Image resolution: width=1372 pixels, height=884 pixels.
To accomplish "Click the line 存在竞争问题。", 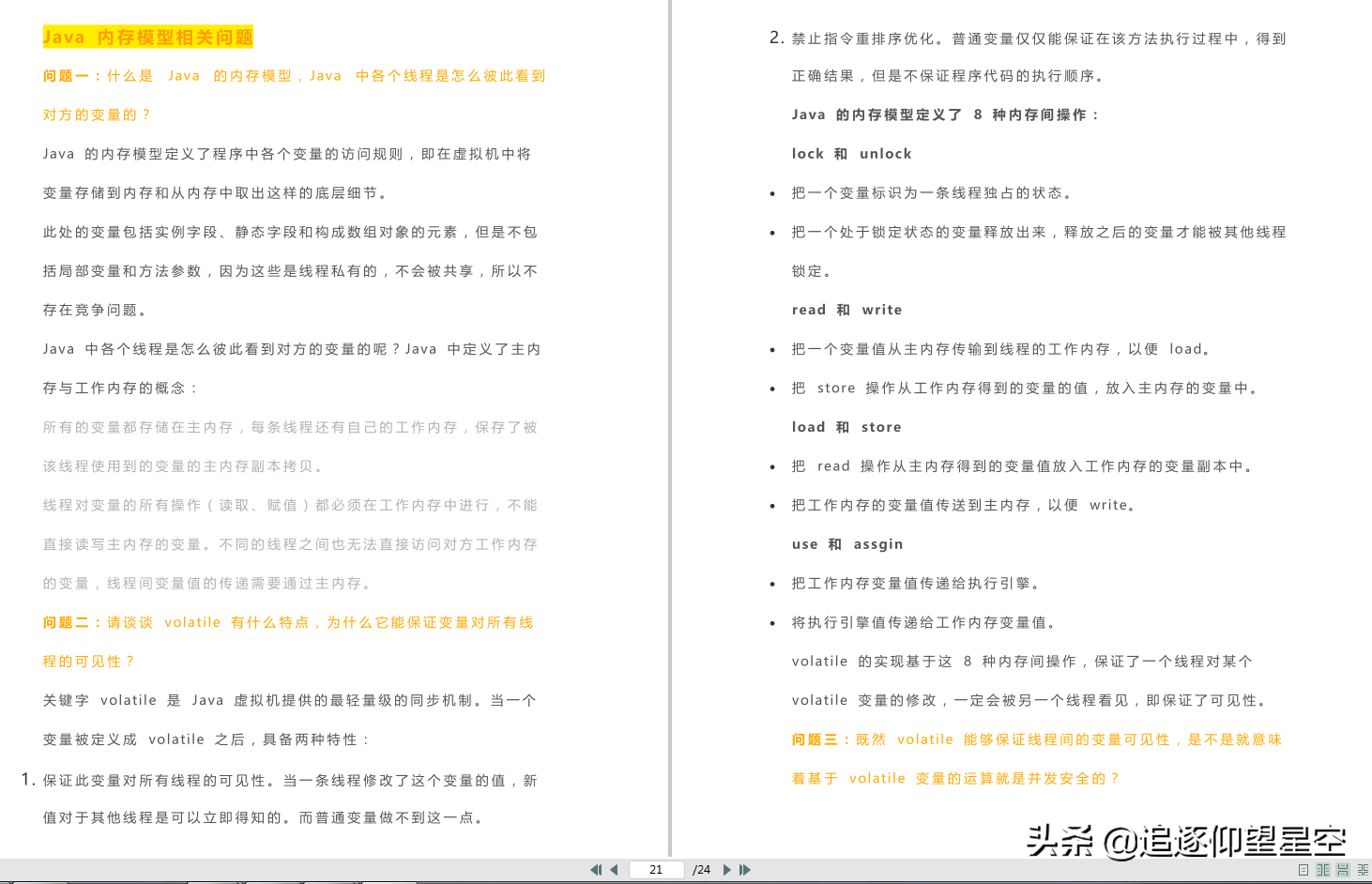I will pyautogui.click(x=95, y=310).
